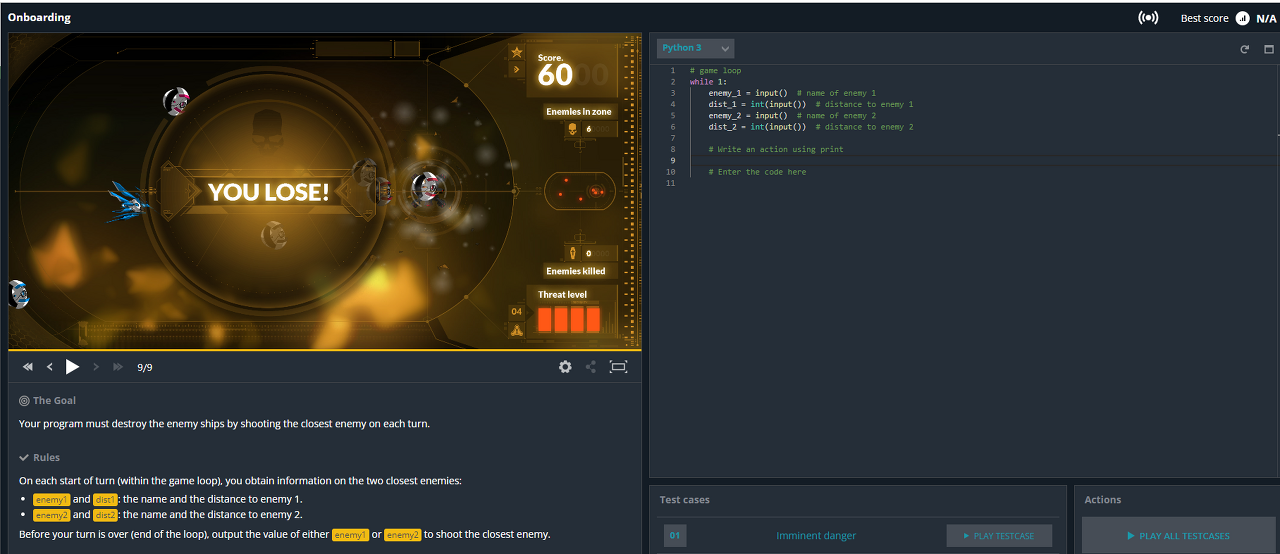Viewport: 1280px width, 554px height.
Task: Click the Rules section heading
Action: tap(46, 458)
